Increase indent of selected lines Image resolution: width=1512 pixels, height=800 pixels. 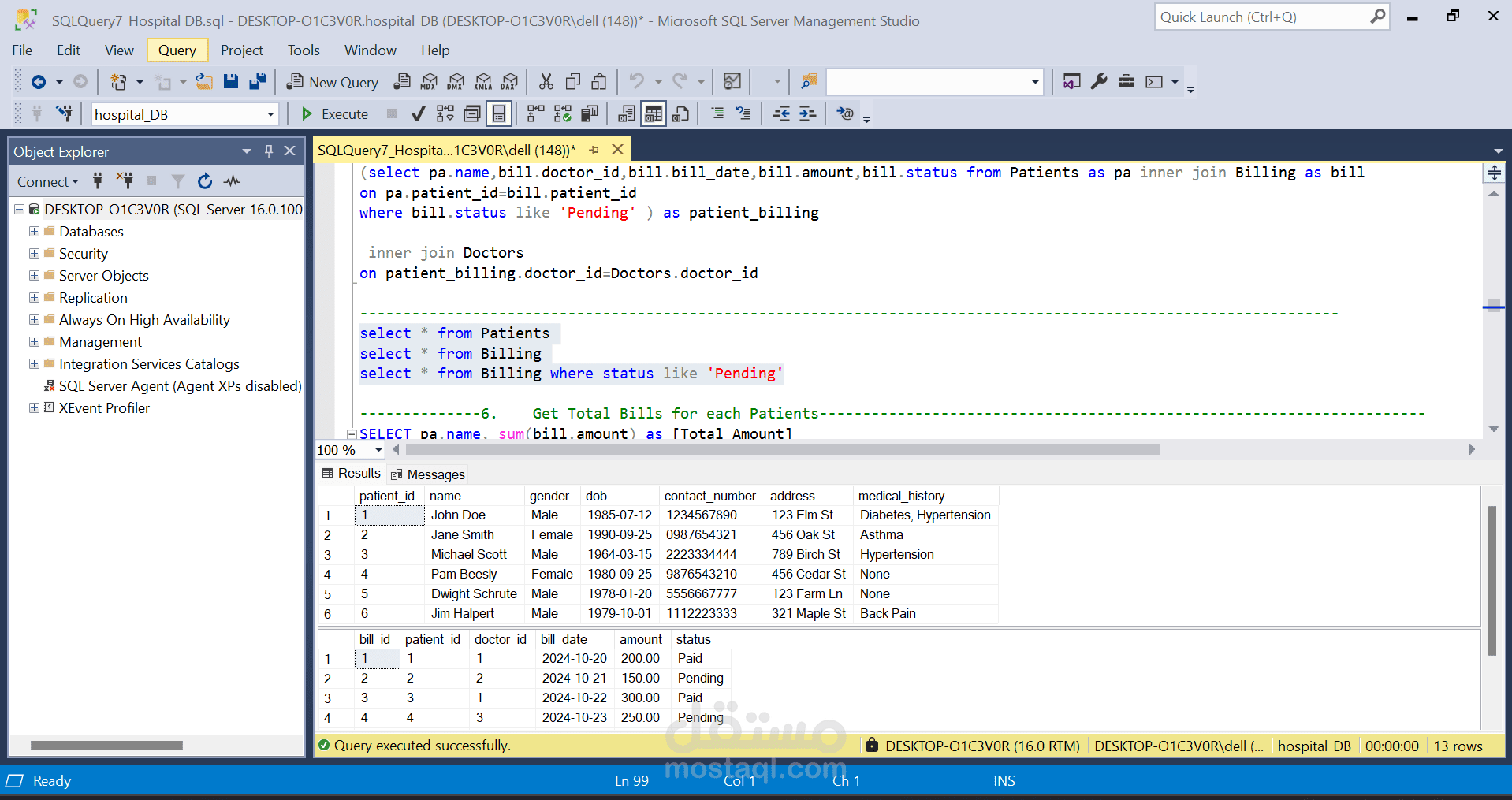pyautogui.click(x=807, y=114)
